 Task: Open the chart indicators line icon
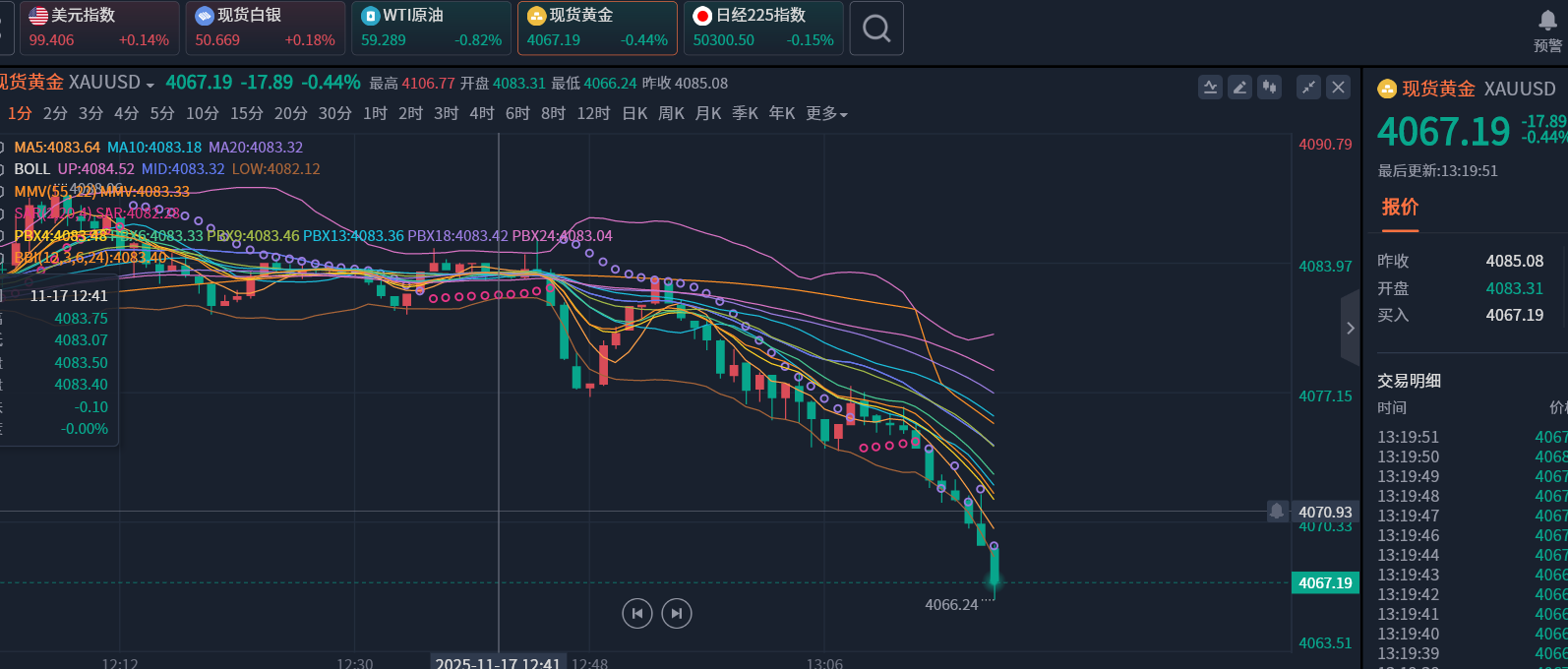click(1210, 88)
